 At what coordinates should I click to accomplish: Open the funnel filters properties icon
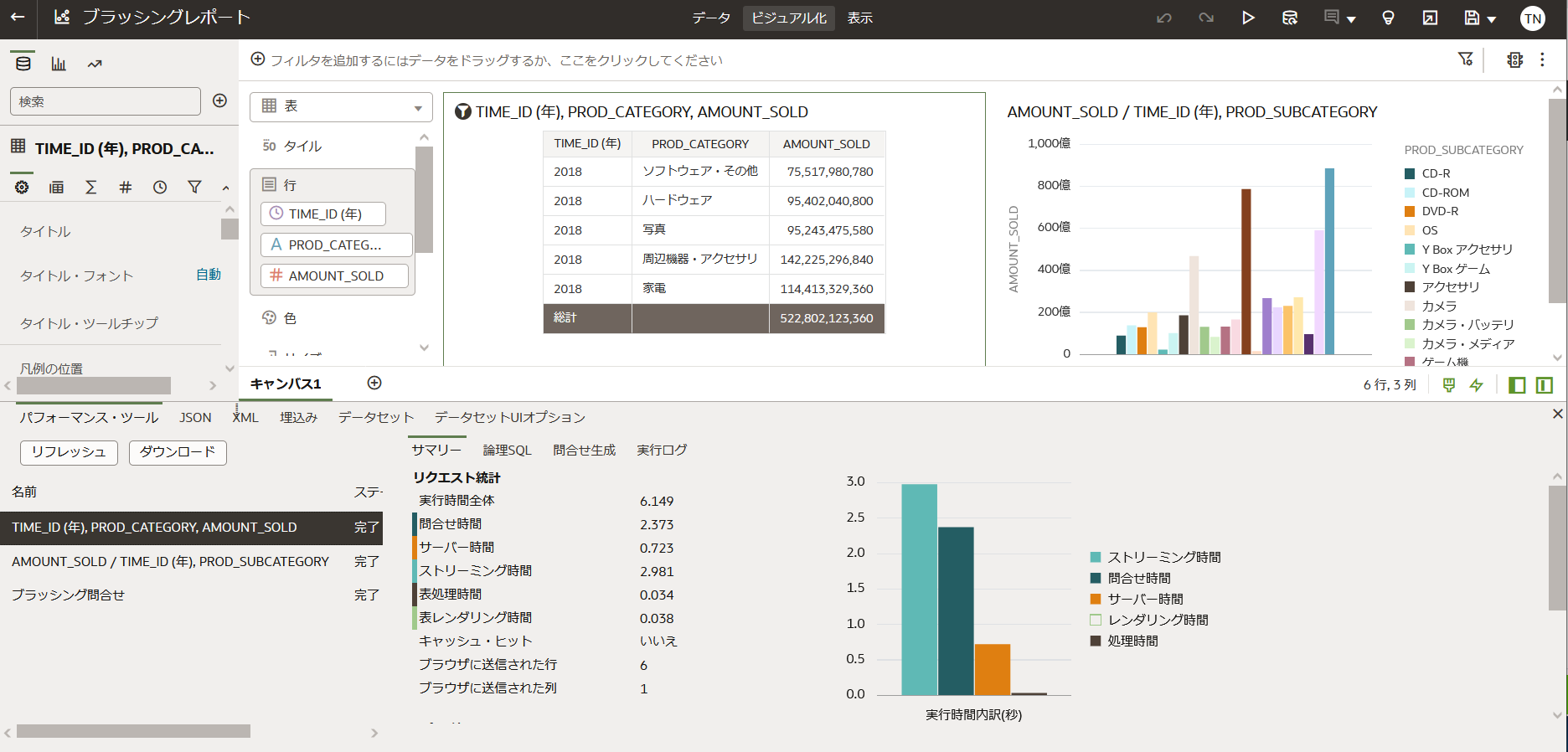(x=194, y=187)
